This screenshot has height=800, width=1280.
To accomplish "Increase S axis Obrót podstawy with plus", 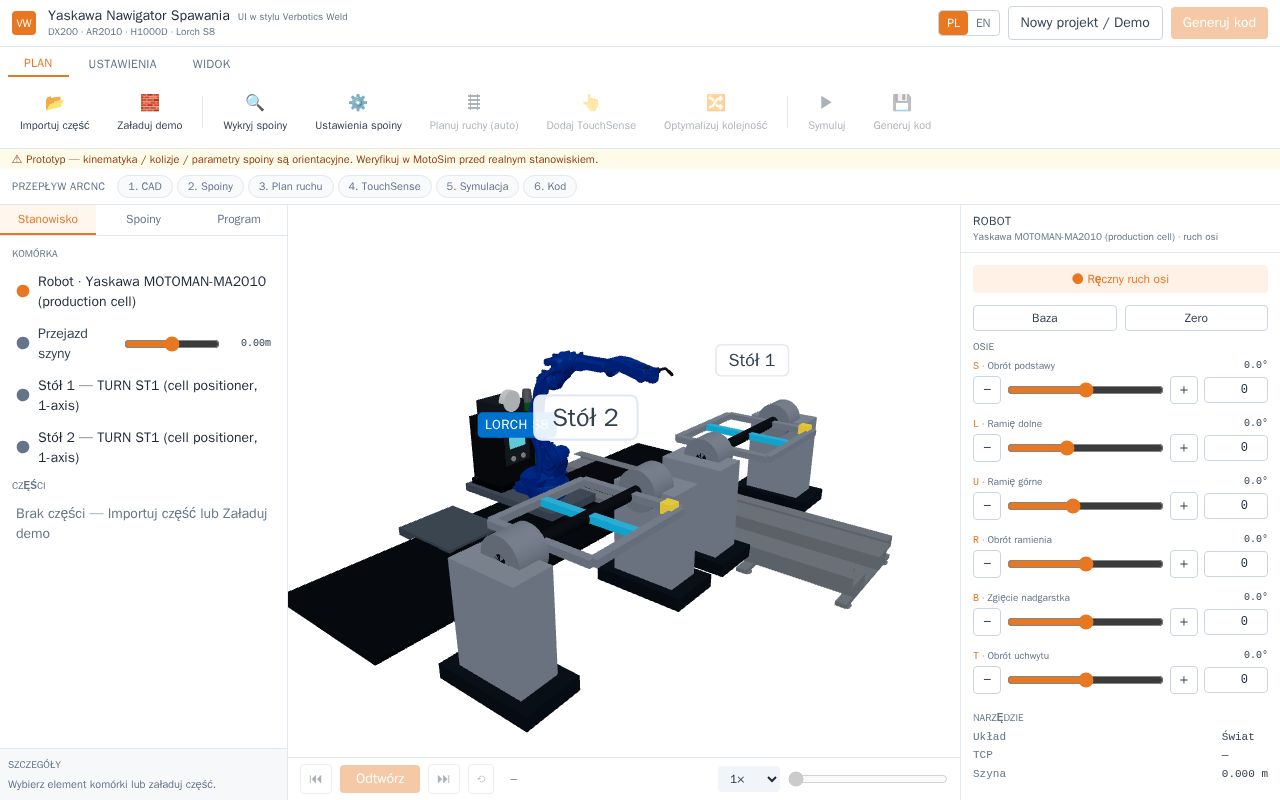I will [x=1184, y=390].
